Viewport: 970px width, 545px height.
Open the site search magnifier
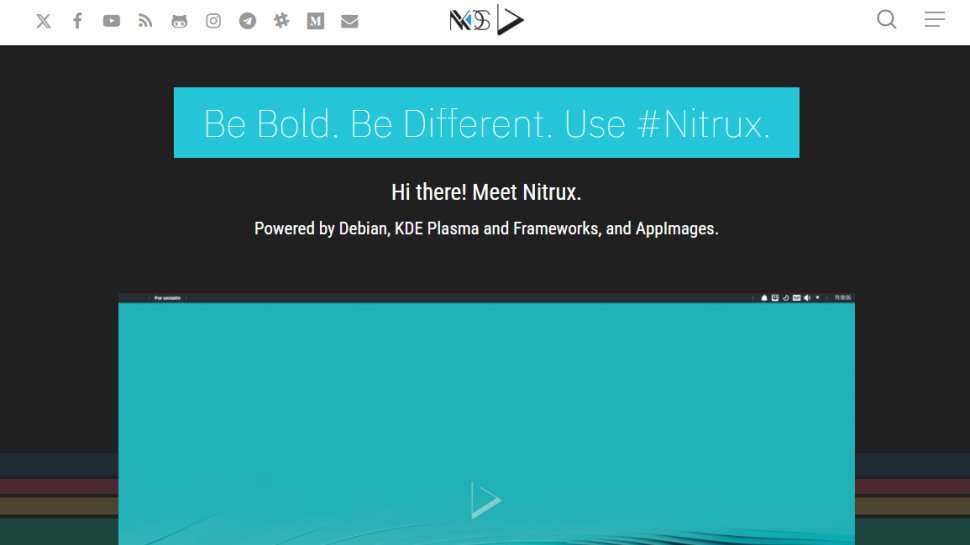click(886, 19)
